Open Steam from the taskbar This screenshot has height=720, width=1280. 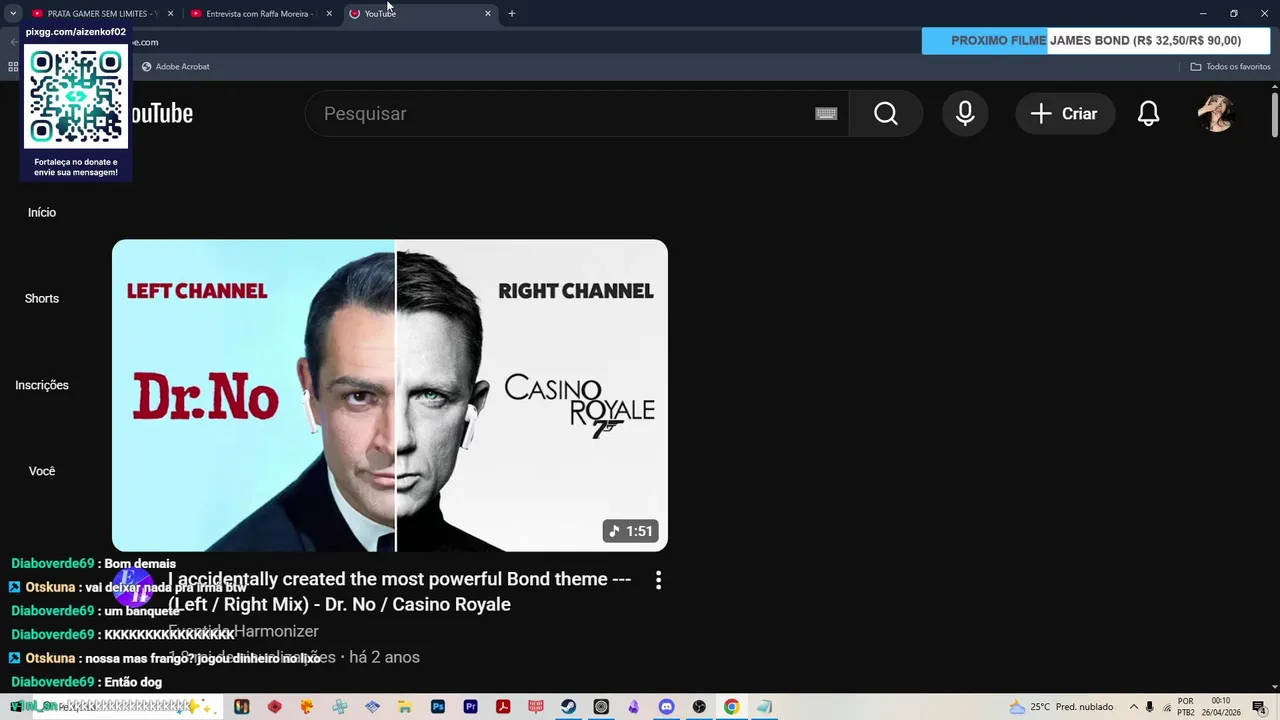[x=568, y=707]
